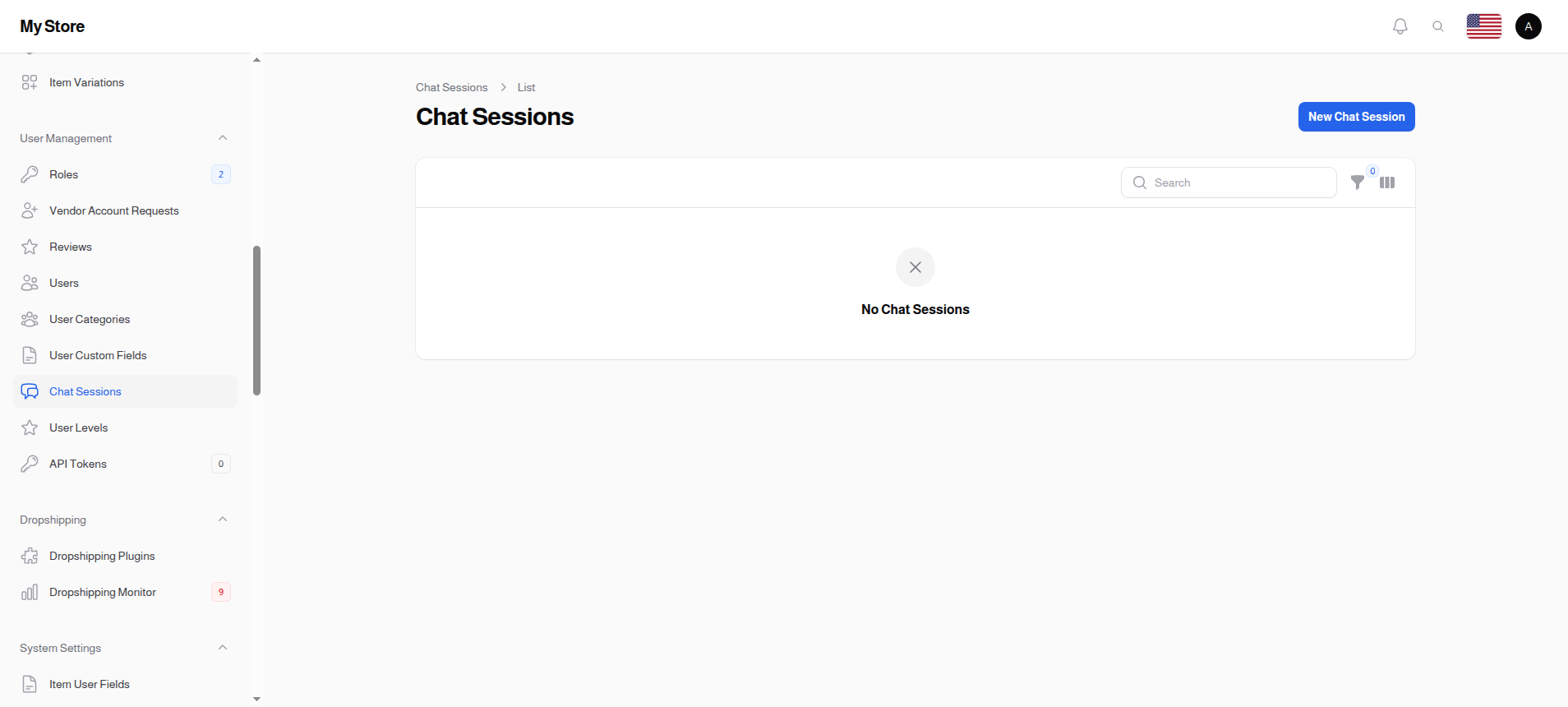Click the Dropshipping Plugins icon
Image resolution: width=1568 pixels, height=707 pixels.
(x=30, y=556)
